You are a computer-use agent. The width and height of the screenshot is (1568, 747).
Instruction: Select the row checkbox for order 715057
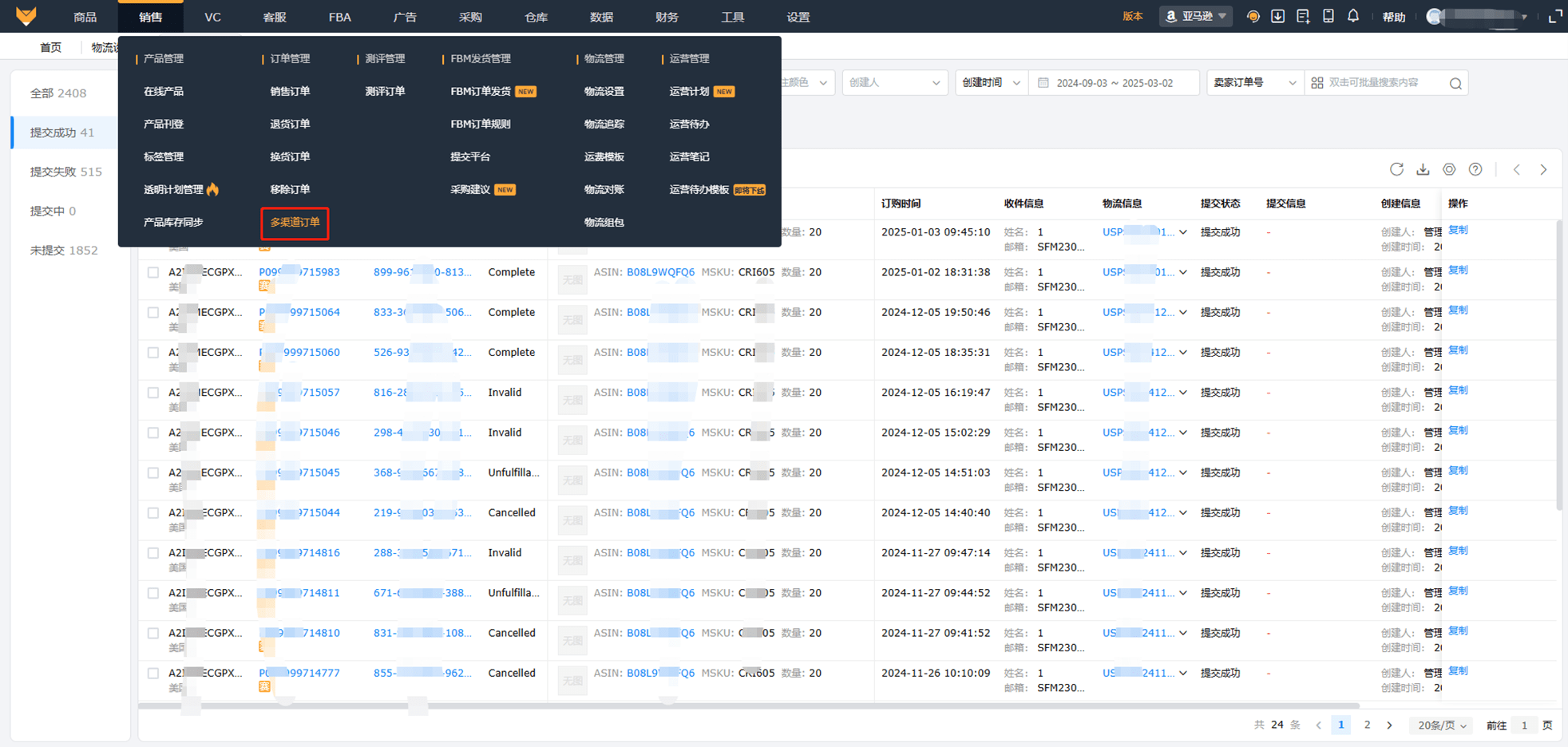(153, 393)
